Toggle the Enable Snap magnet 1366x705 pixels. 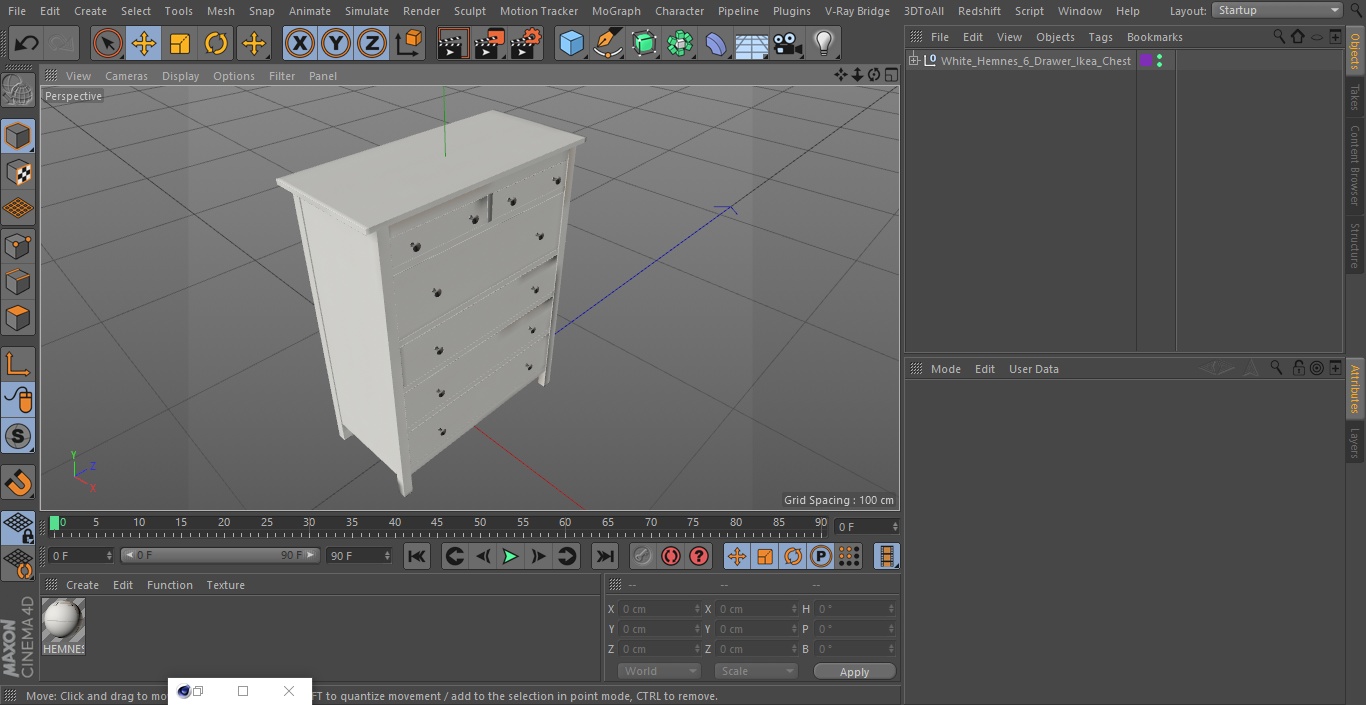[x=18, y=483]
